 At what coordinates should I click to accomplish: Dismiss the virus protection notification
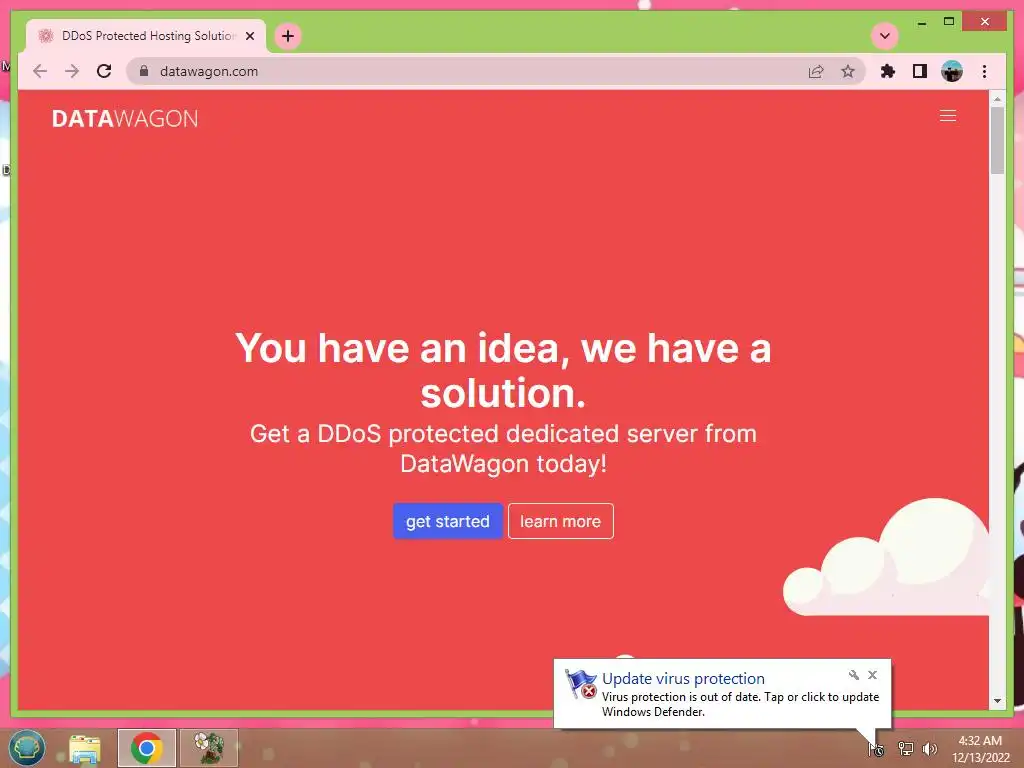pos(872,675)
